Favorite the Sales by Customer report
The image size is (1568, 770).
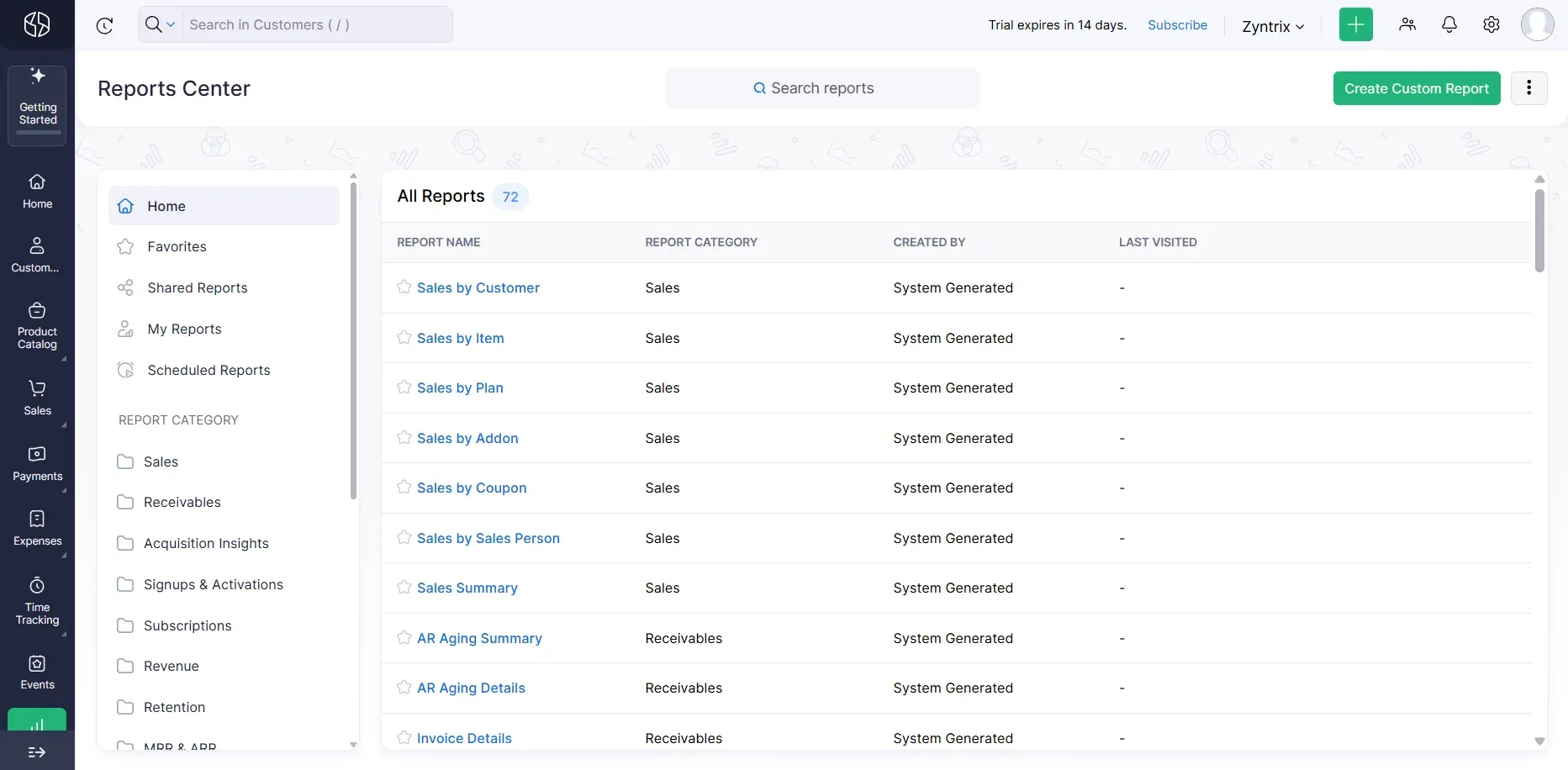click(404, 287)
